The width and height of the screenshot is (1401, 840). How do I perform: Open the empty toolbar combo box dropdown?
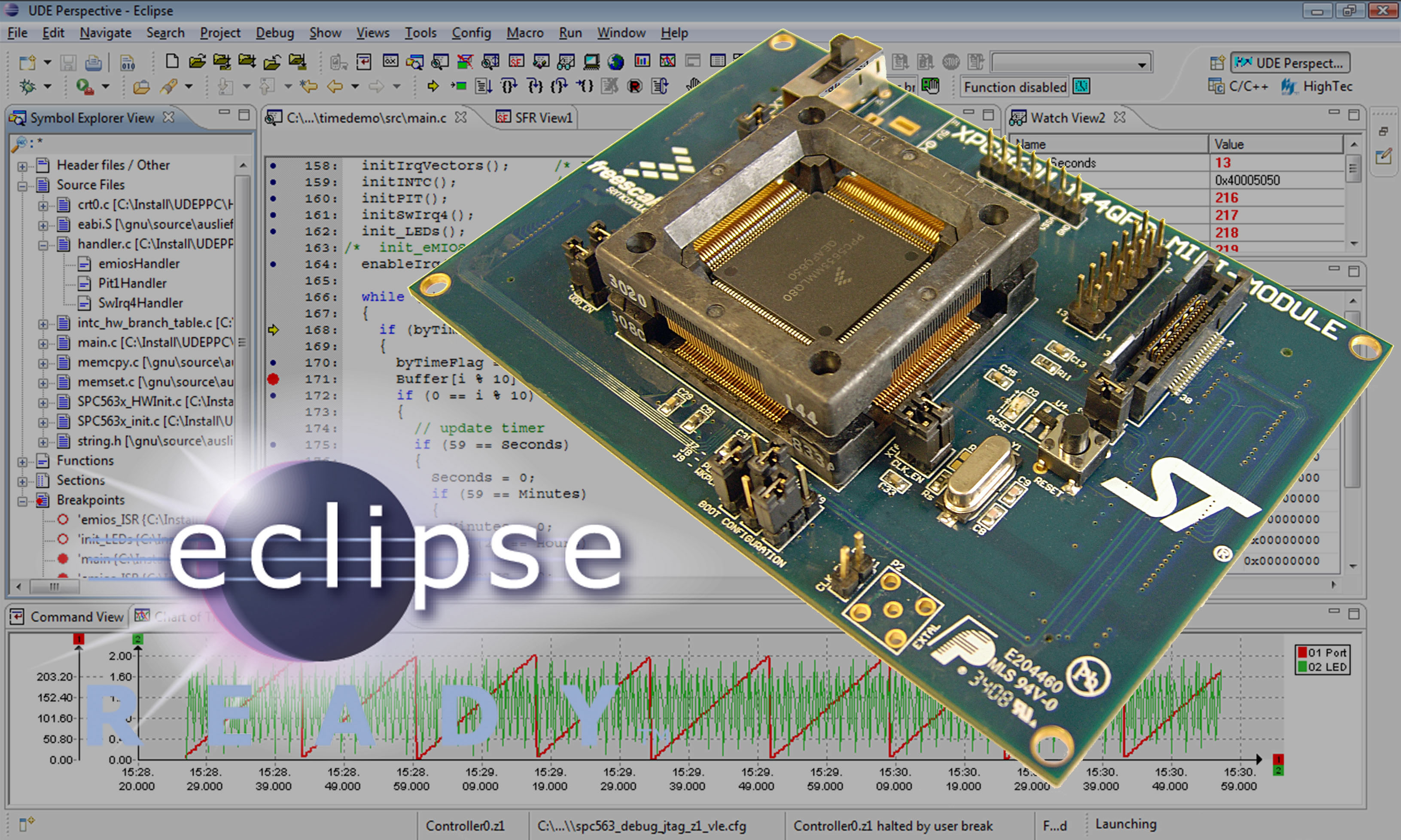[1142, 64]
